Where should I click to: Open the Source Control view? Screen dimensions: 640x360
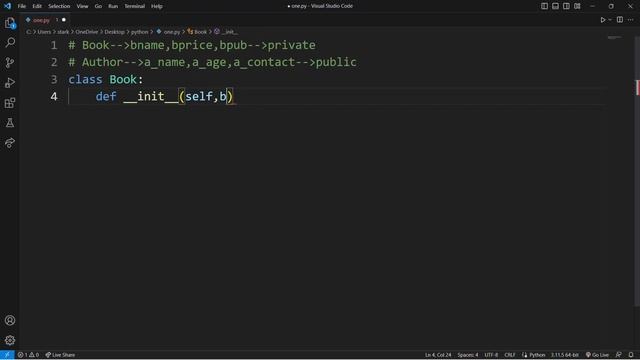(10, 62)
